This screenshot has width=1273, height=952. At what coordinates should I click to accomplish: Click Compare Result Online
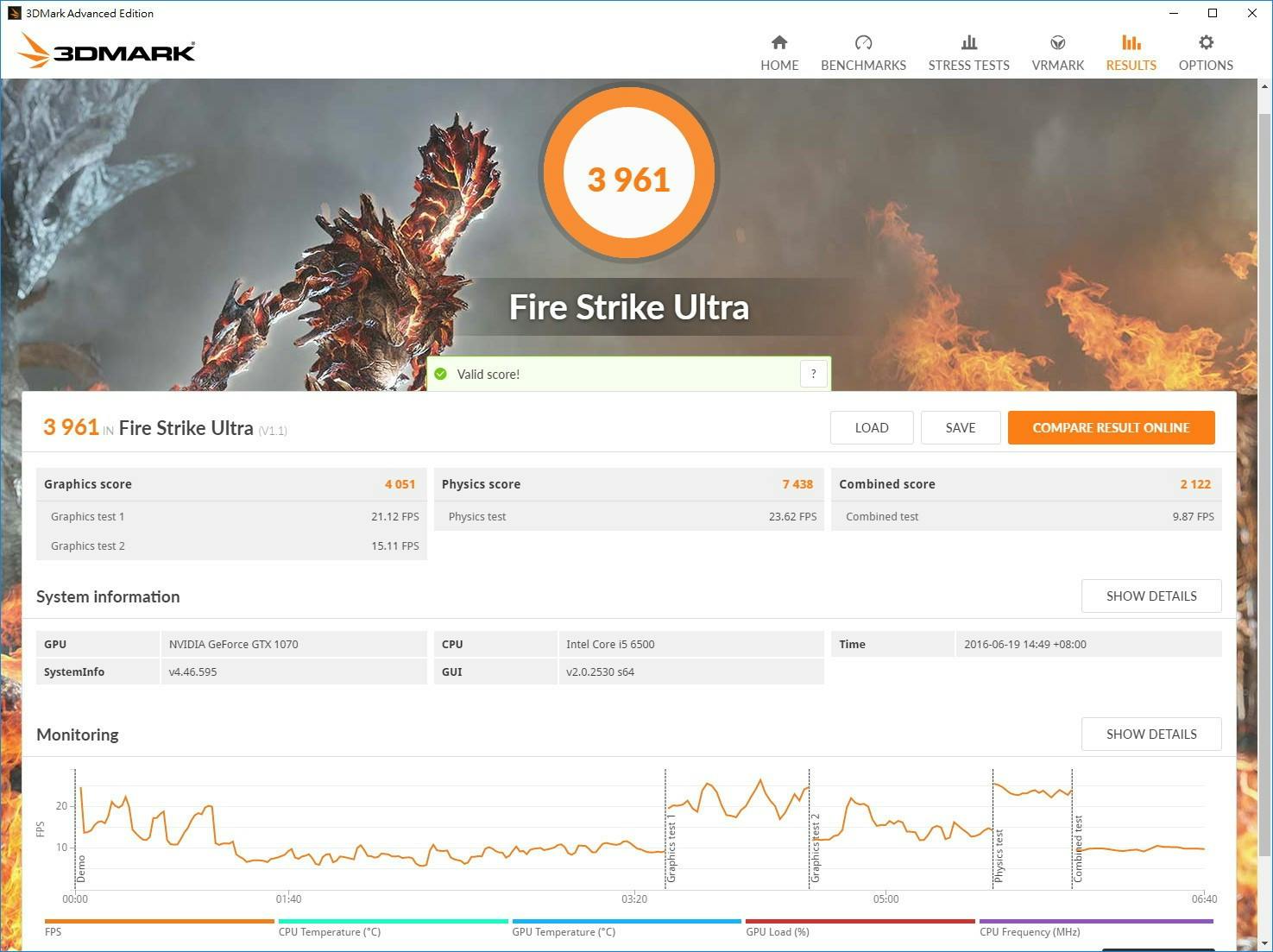(1111, 427)
